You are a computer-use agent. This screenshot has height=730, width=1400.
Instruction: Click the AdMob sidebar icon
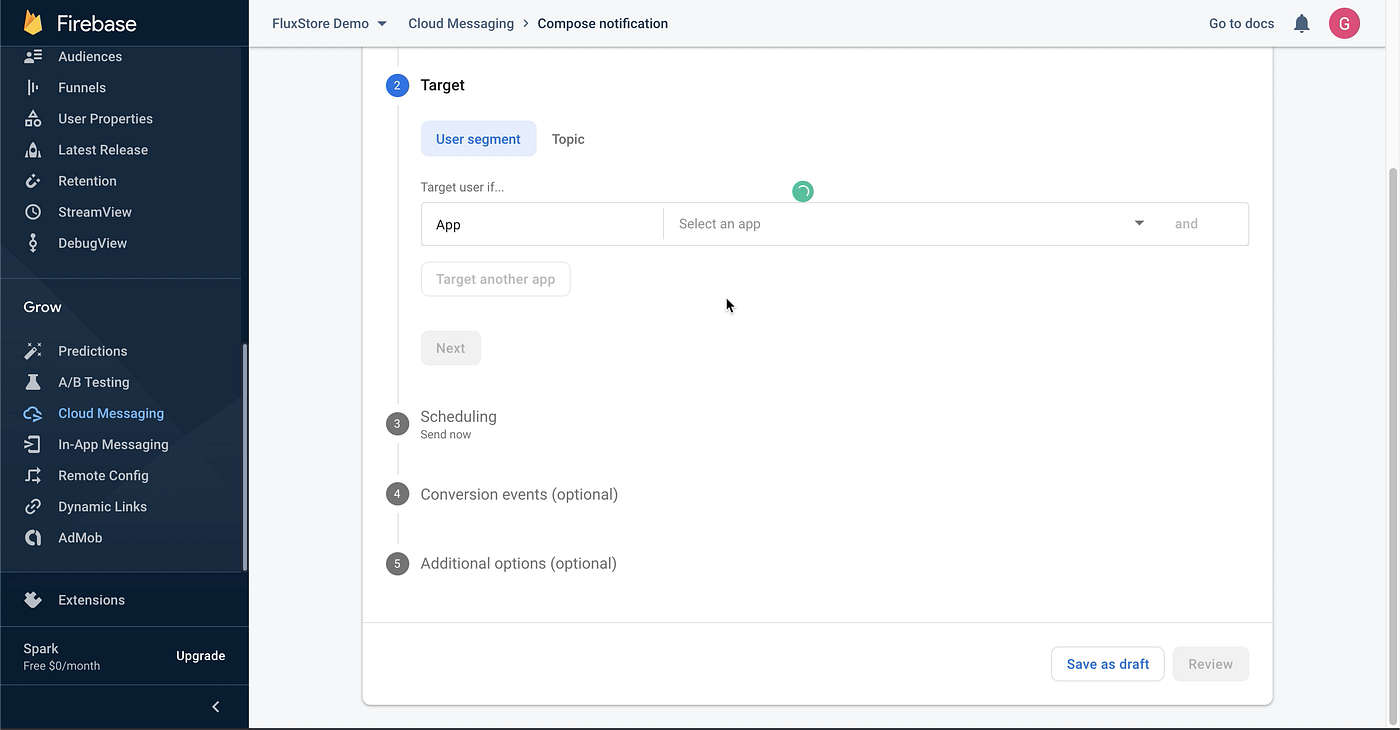coord(33,538)
